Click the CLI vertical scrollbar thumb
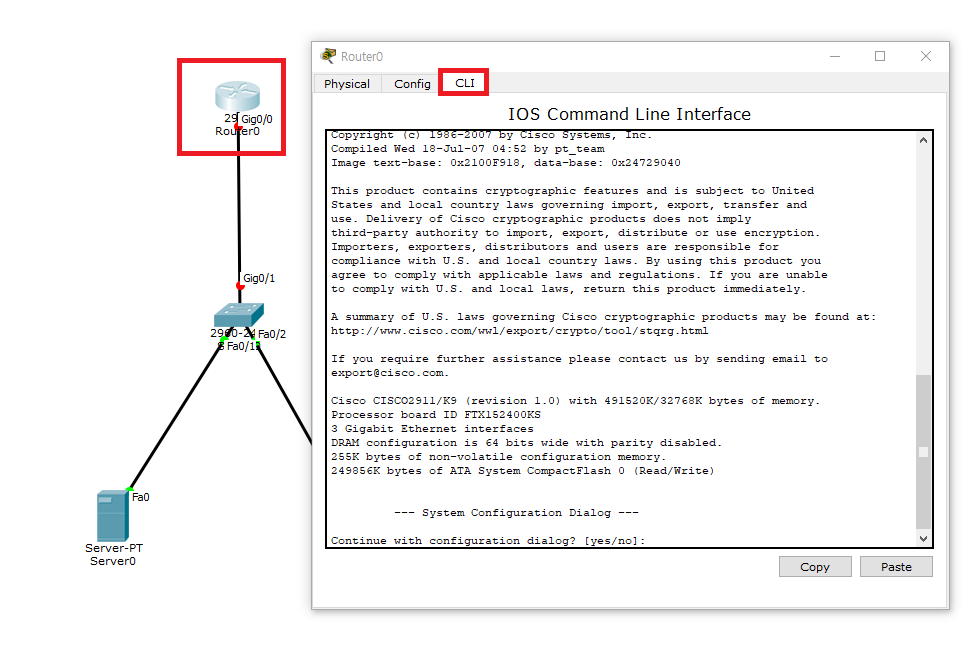Viewport: 968px width, 652px height. [923, 451]
